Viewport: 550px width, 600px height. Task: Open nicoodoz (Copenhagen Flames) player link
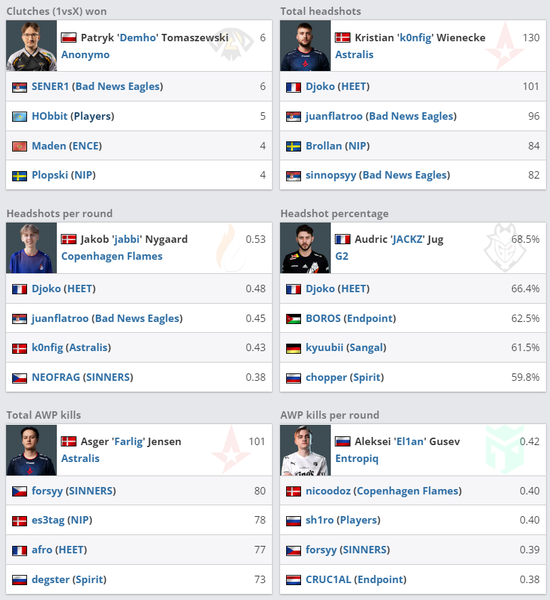(x=384, y=491)
